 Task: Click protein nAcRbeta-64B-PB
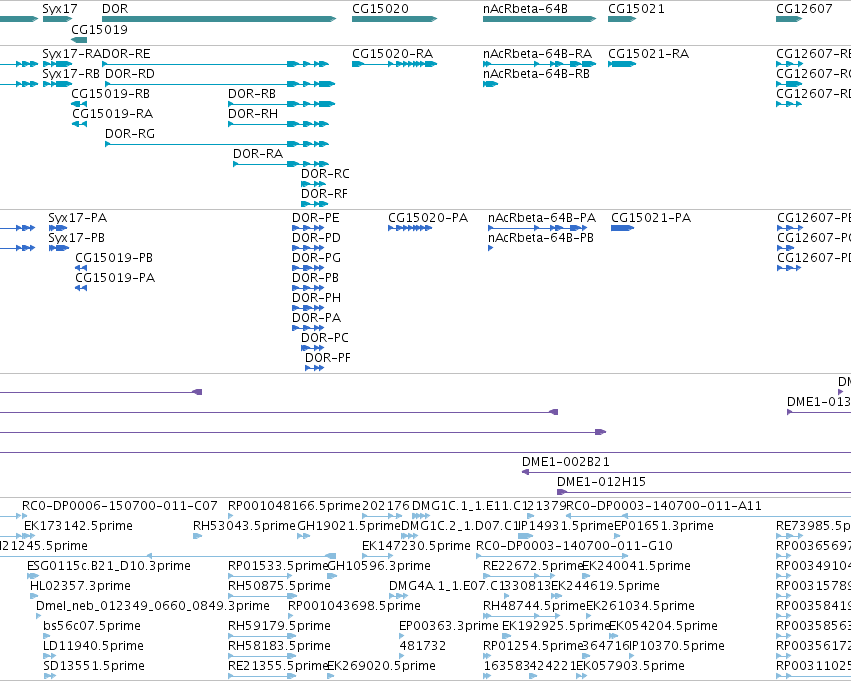tap(491, 248)
